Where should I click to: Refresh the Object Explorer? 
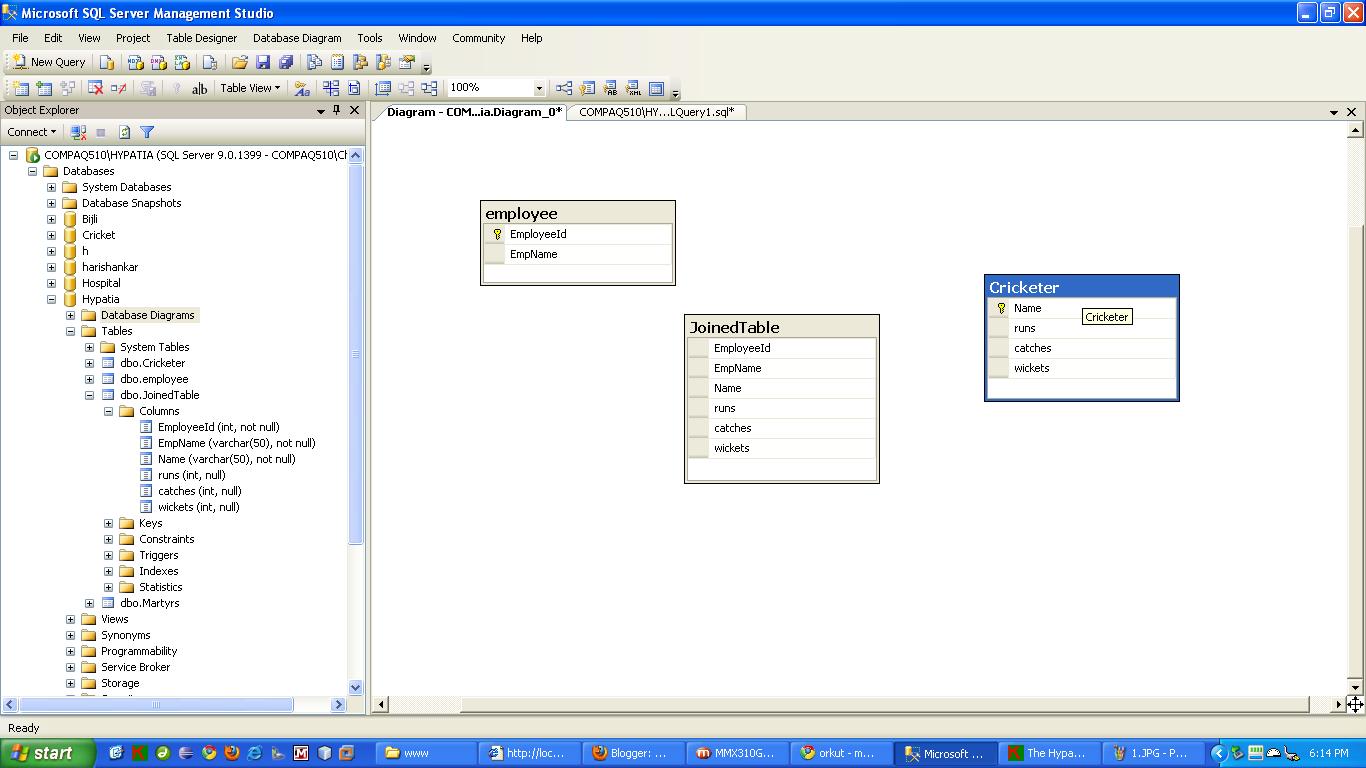tap(124, 132)
